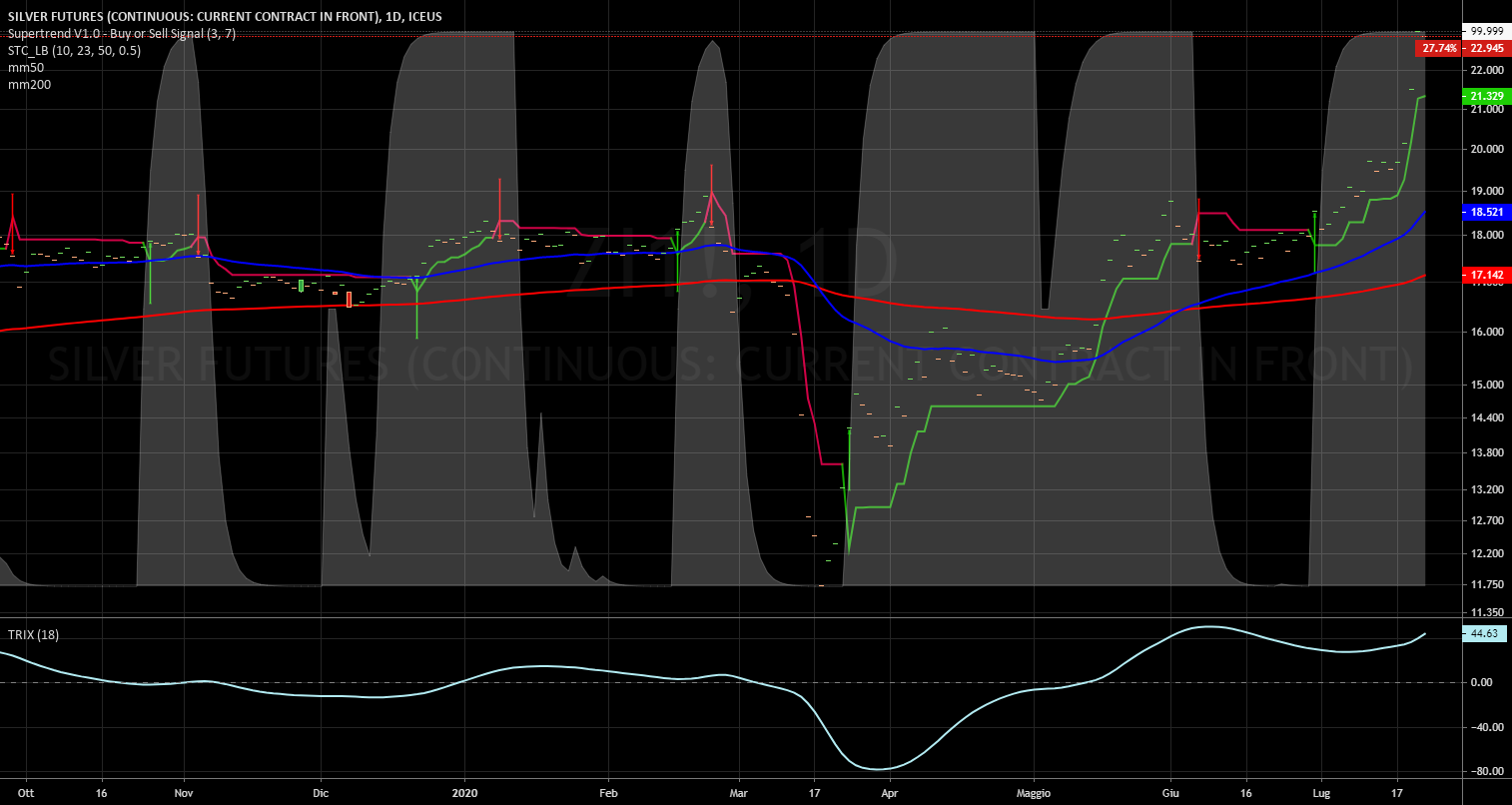Click the −80.00 TRIX axis label
This screenshot has width=1512, height=805.
pos(1486,771)
